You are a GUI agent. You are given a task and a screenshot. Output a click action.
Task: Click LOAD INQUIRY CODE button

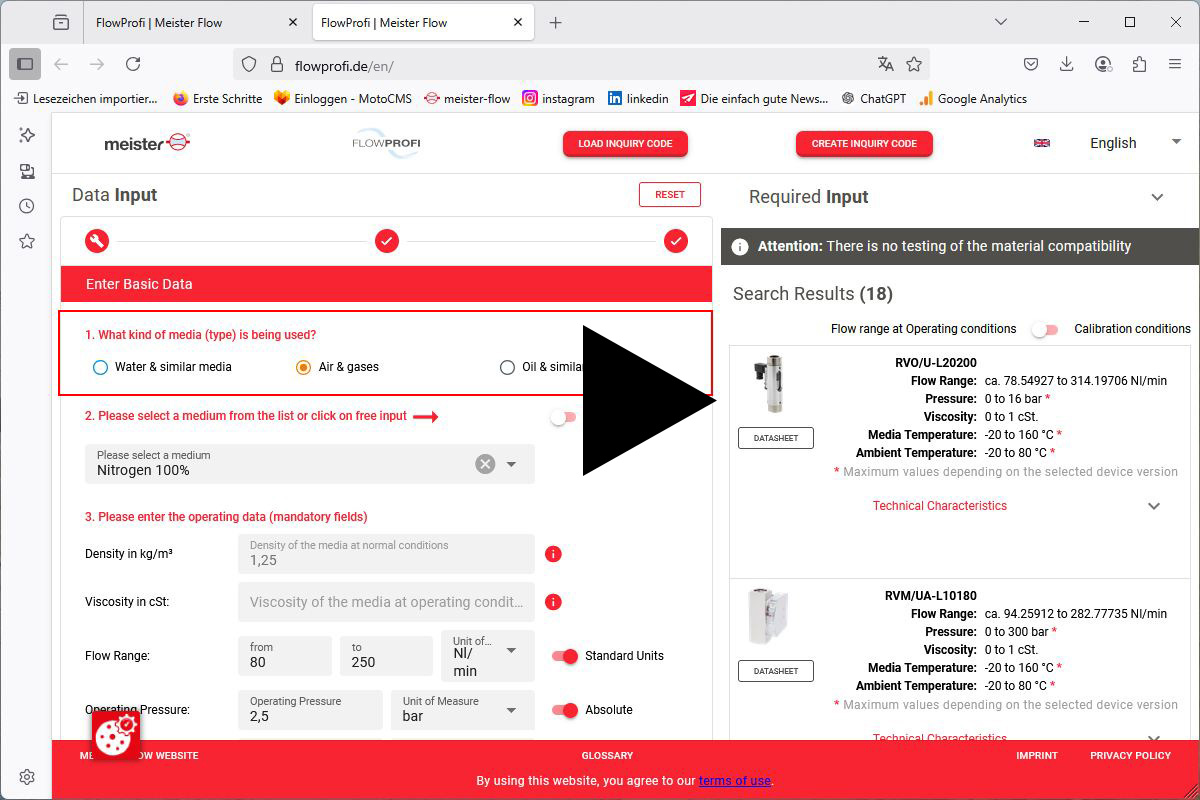(625, 144)
